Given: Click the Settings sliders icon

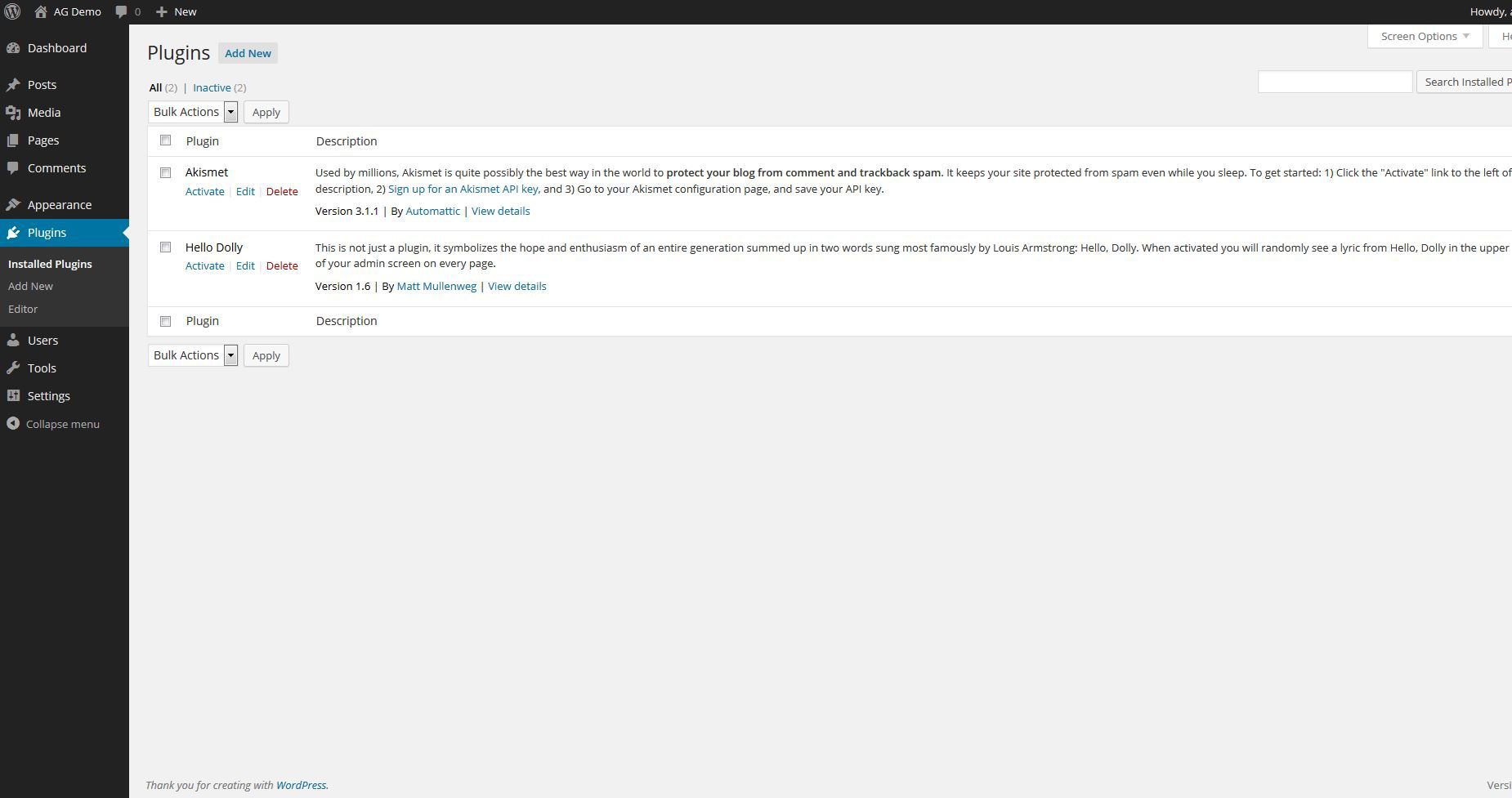Looking at the screenshot, I should click(13, 396).
